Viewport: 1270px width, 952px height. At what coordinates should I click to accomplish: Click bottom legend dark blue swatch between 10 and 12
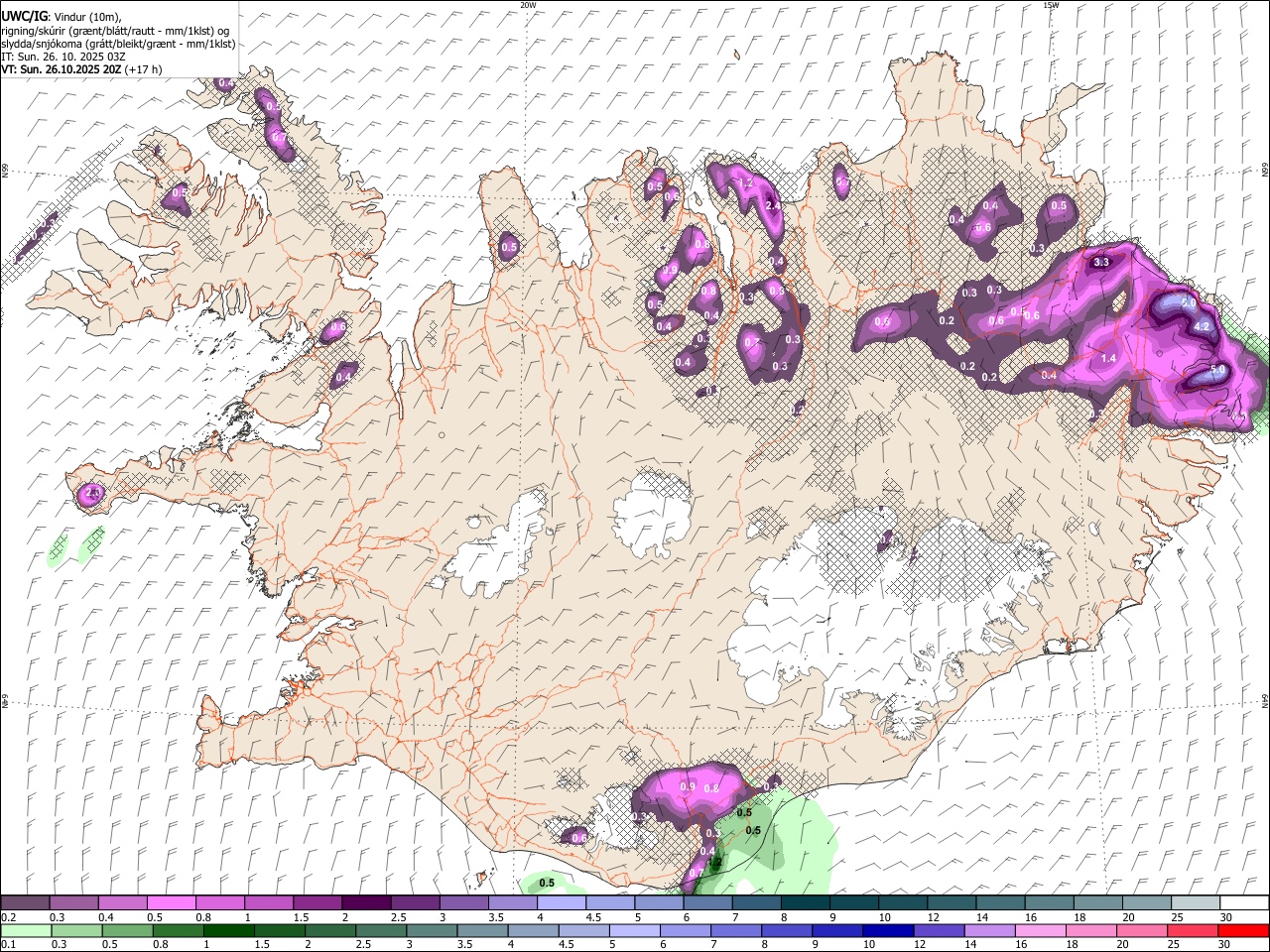click(888, 930)
